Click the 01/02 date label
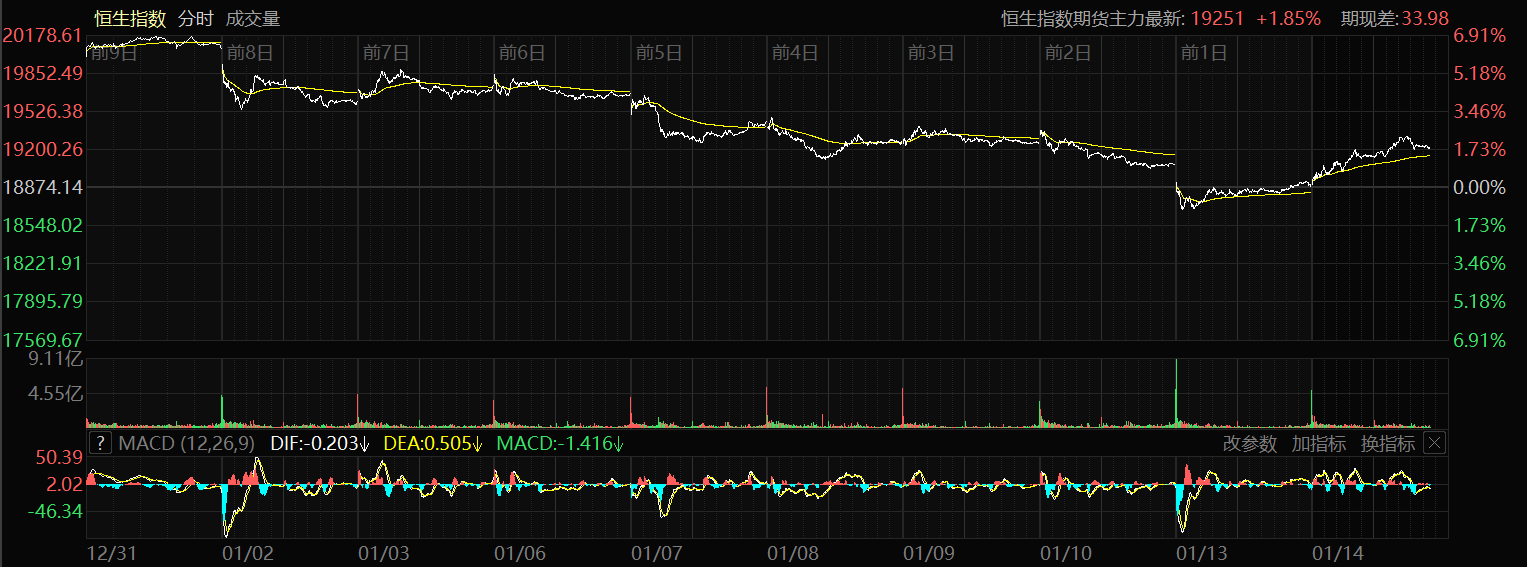 246,552
